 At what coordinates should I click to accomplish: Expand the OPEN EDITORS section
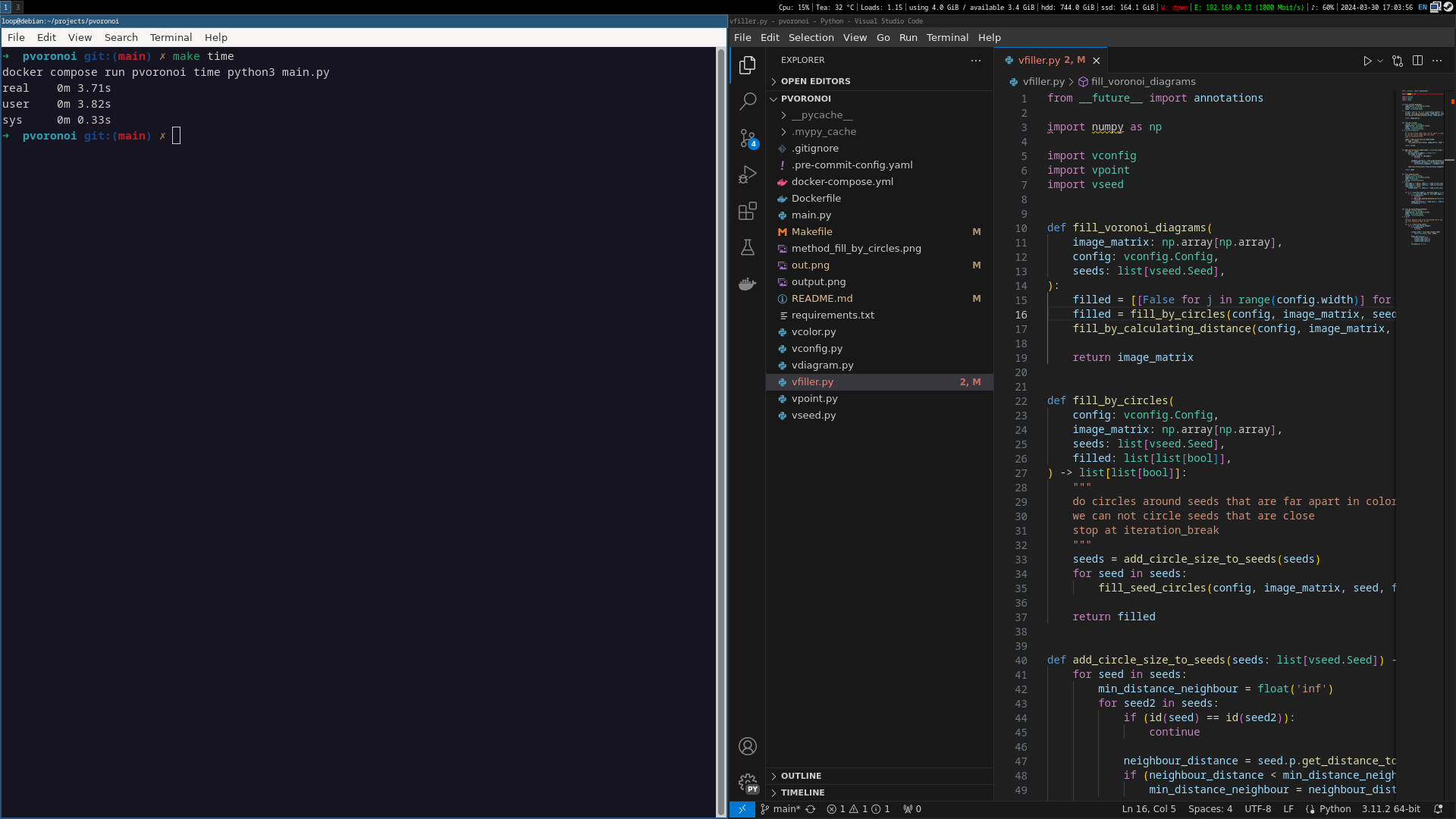[815, 81]
